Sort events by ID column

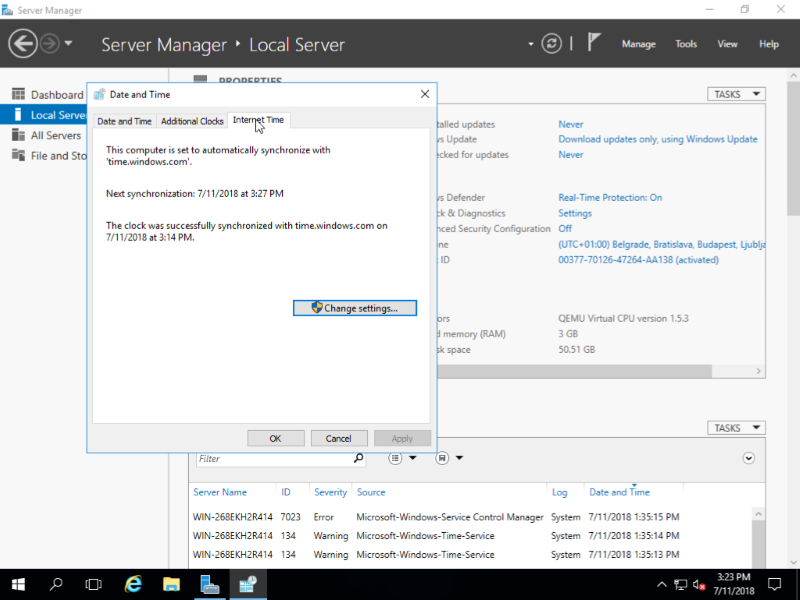click(286, 492)
